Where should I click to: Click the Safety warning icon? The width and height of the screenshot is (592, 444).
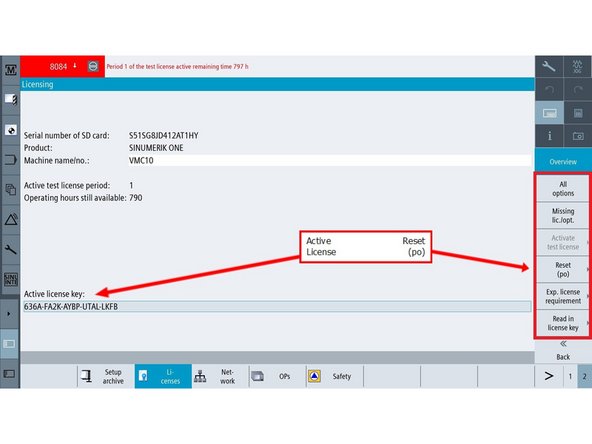coord(314,376)
